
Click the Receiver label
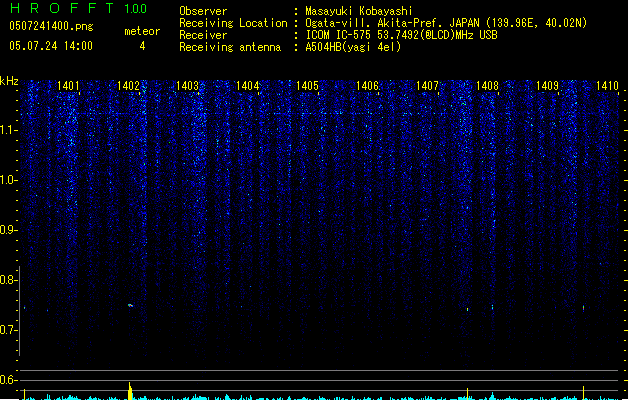(x=203, y=35)
